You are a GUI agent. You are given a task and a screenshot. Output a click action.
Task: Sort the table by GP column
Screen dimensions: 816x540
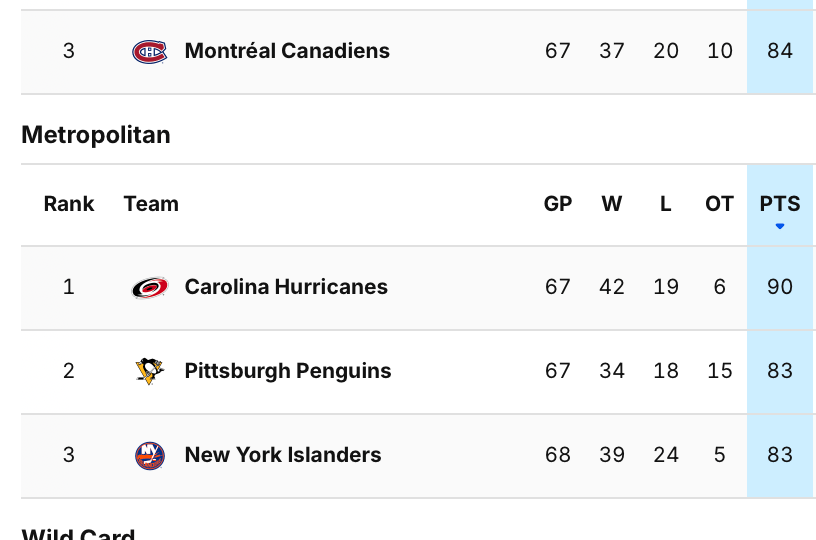point(558,204)
